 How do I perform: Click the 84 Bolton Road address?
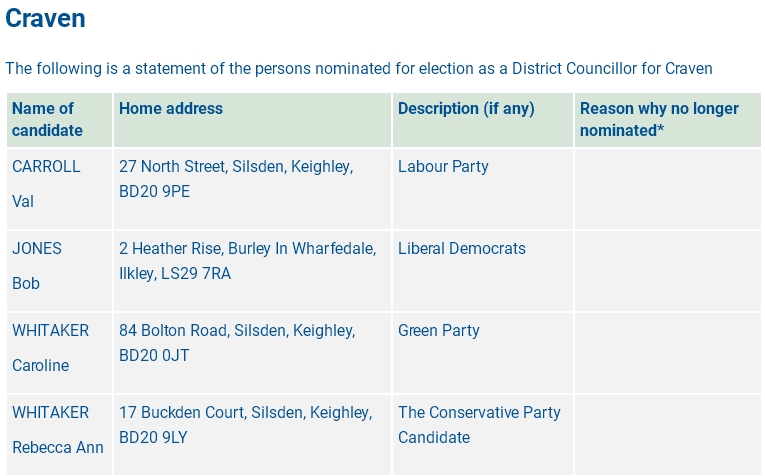(236, 342)
